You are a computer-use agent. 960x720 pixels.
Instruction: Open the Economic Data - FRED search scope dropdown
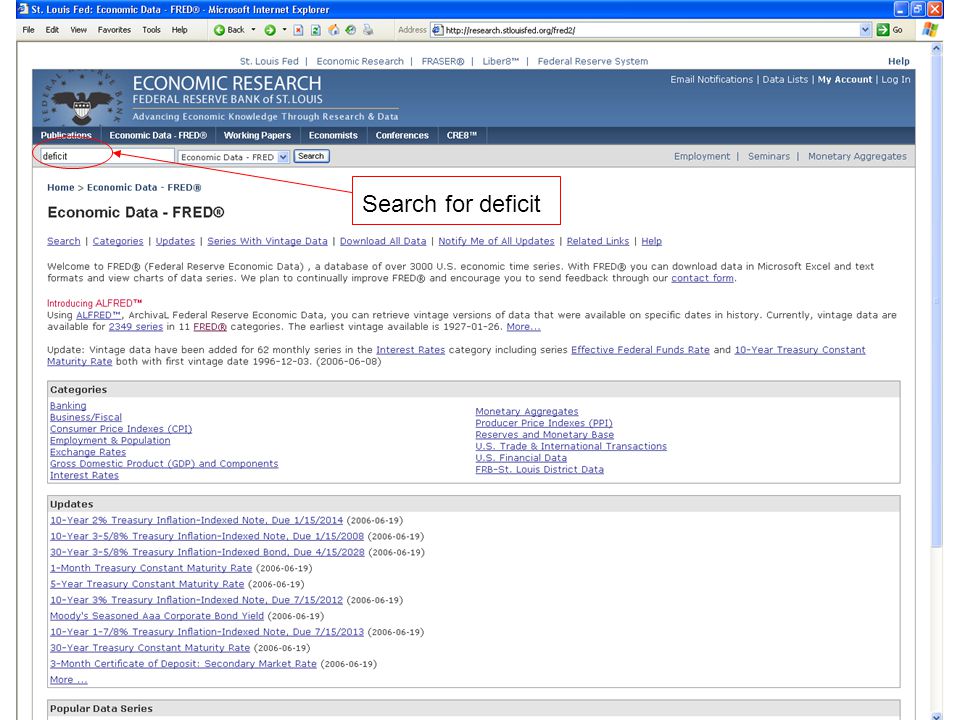[233, 157]
